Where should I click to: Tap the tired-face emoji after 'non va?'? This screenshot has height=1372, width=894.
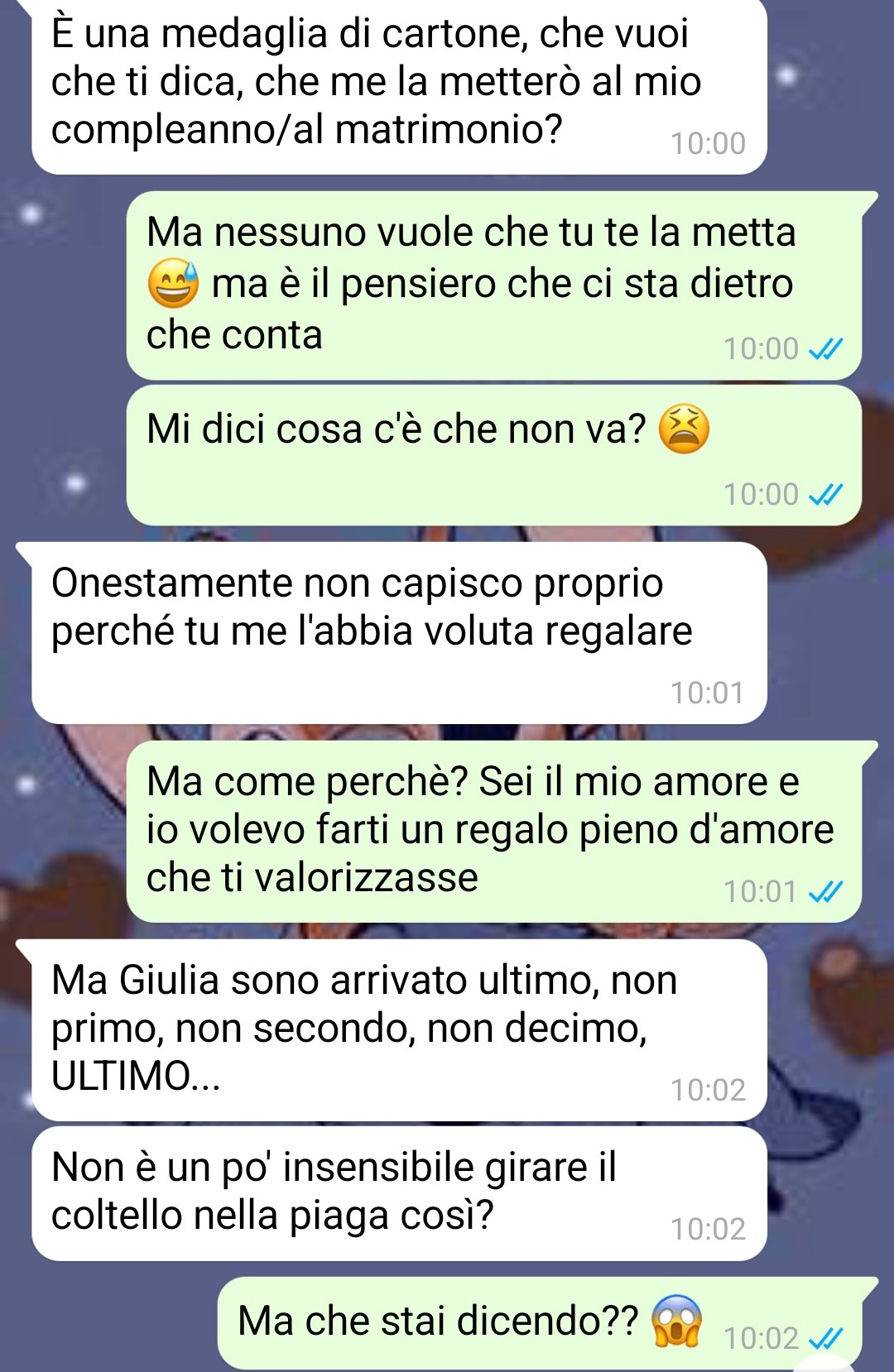click(684, 429)
